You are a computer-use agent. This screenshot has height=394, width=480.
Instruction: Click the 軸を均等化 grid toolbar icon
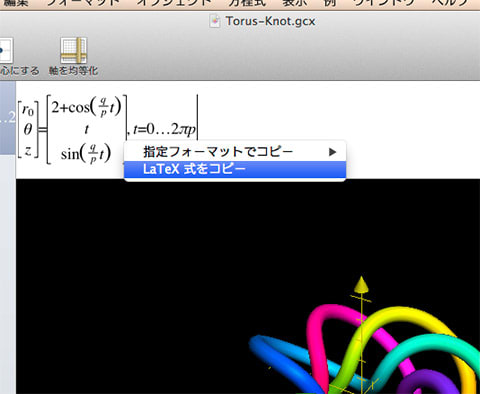click(x=74, y=50)
